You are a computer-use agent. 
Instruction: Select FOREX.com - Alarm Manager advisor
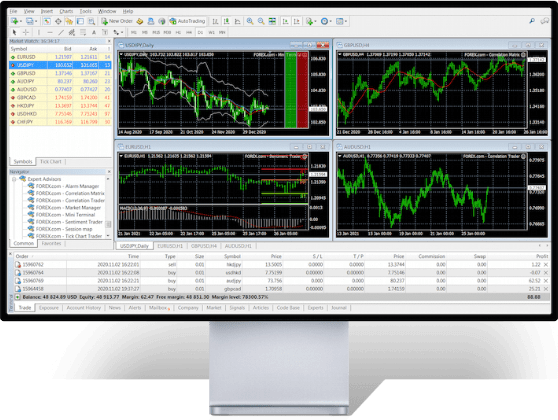coord(67,186)
